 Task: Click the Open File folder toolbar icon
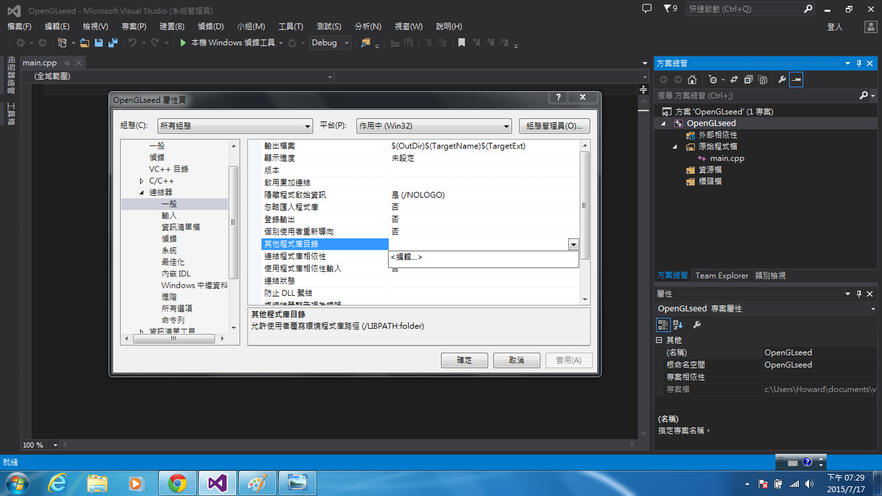[84, 43]
